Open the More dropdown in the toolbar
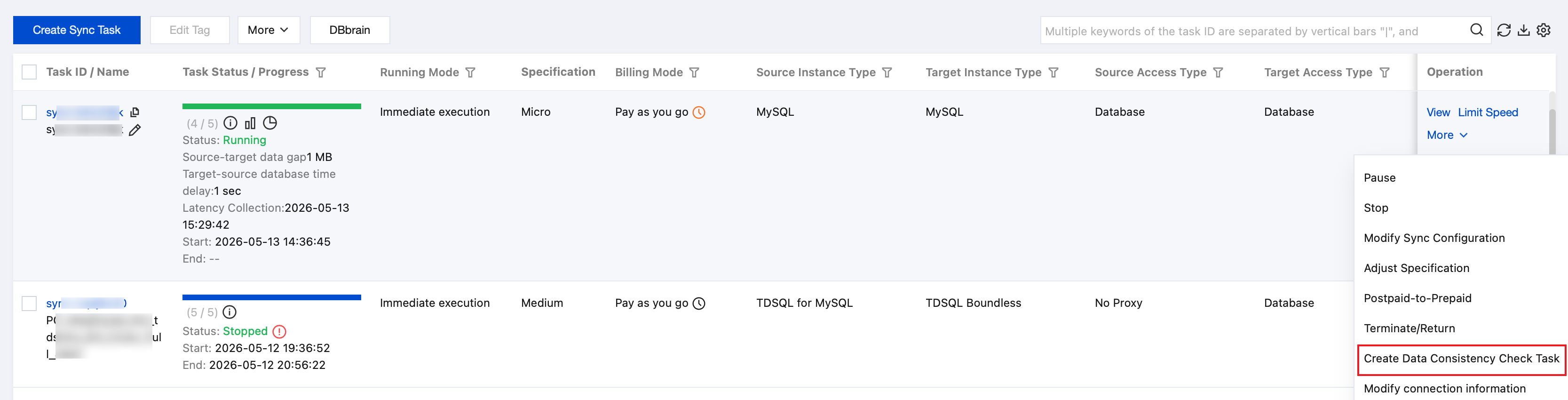1568x400 pixels. tap(269, 30)
